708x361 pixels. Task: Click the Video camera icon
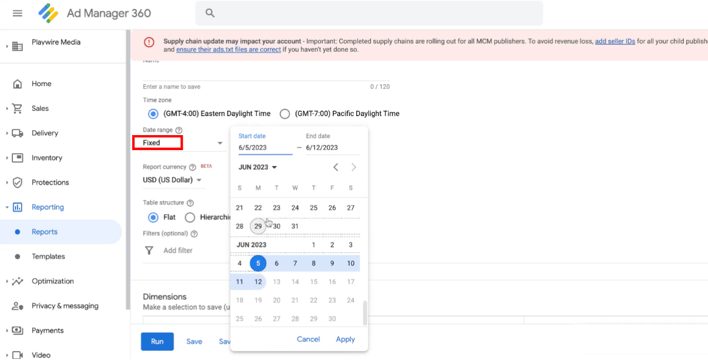point(17,355)
